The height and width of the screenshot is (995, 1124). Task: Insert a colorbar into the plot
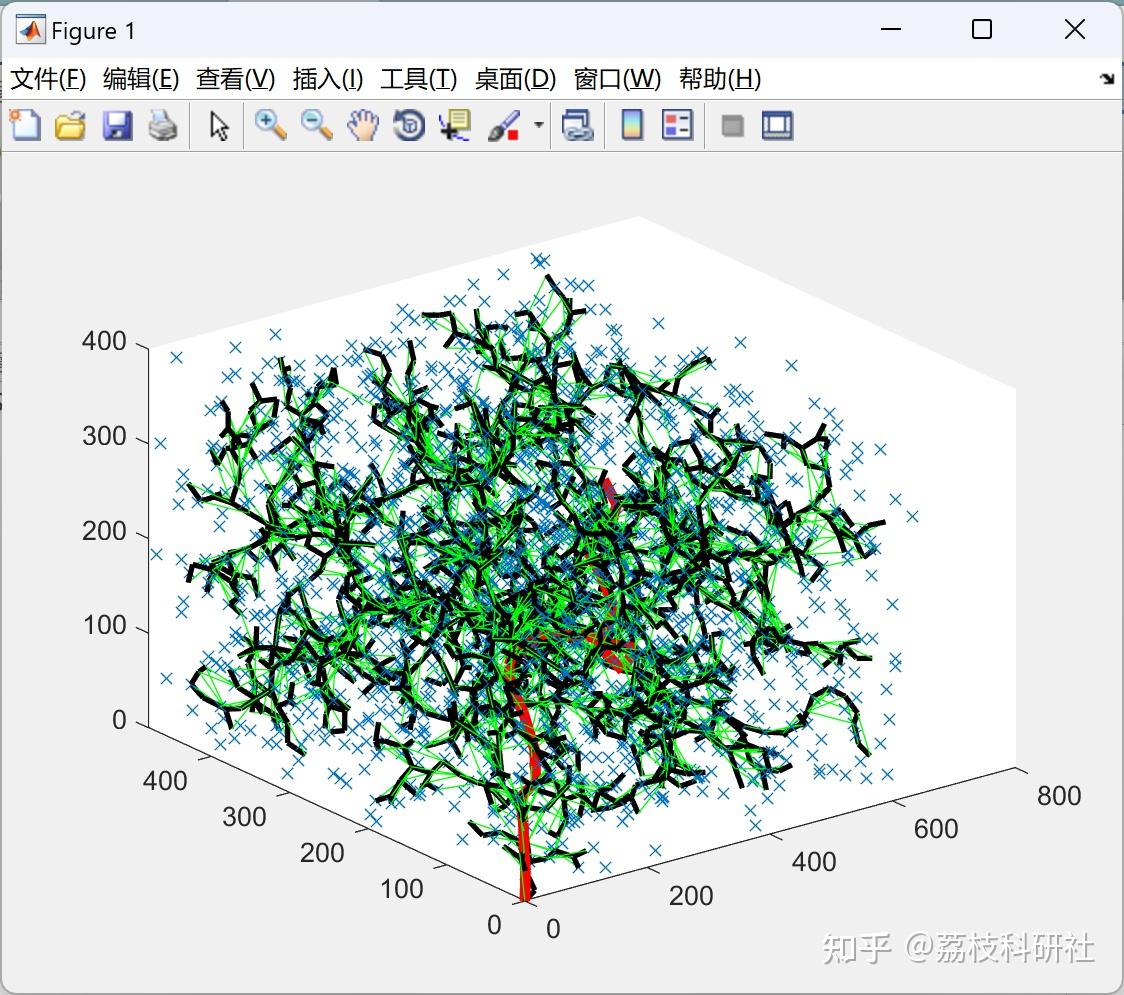tap(630, 125)
